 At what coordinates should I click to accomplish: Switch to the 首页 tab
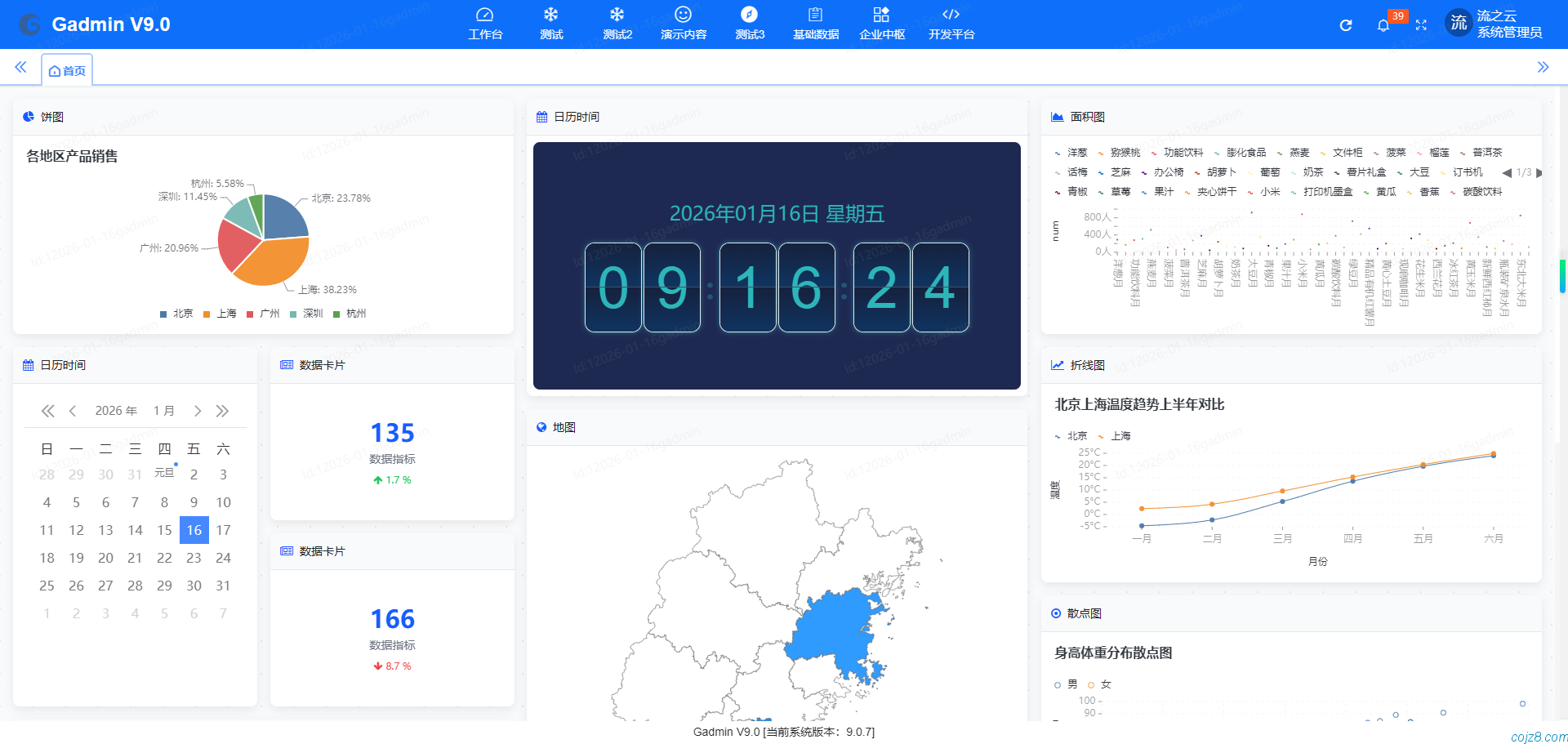point(67,70)
